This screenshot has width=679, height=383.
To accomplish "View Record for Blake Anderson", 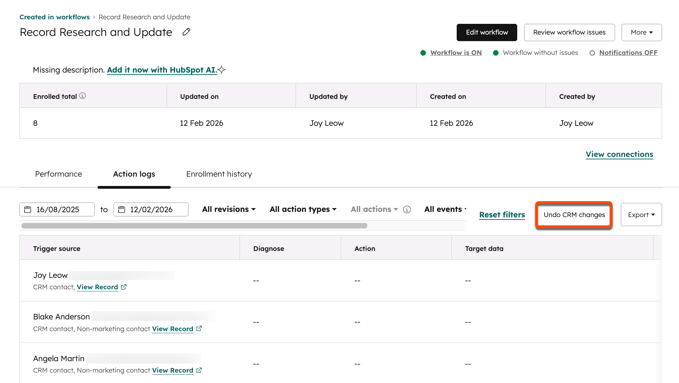I will tap(172, 329).
